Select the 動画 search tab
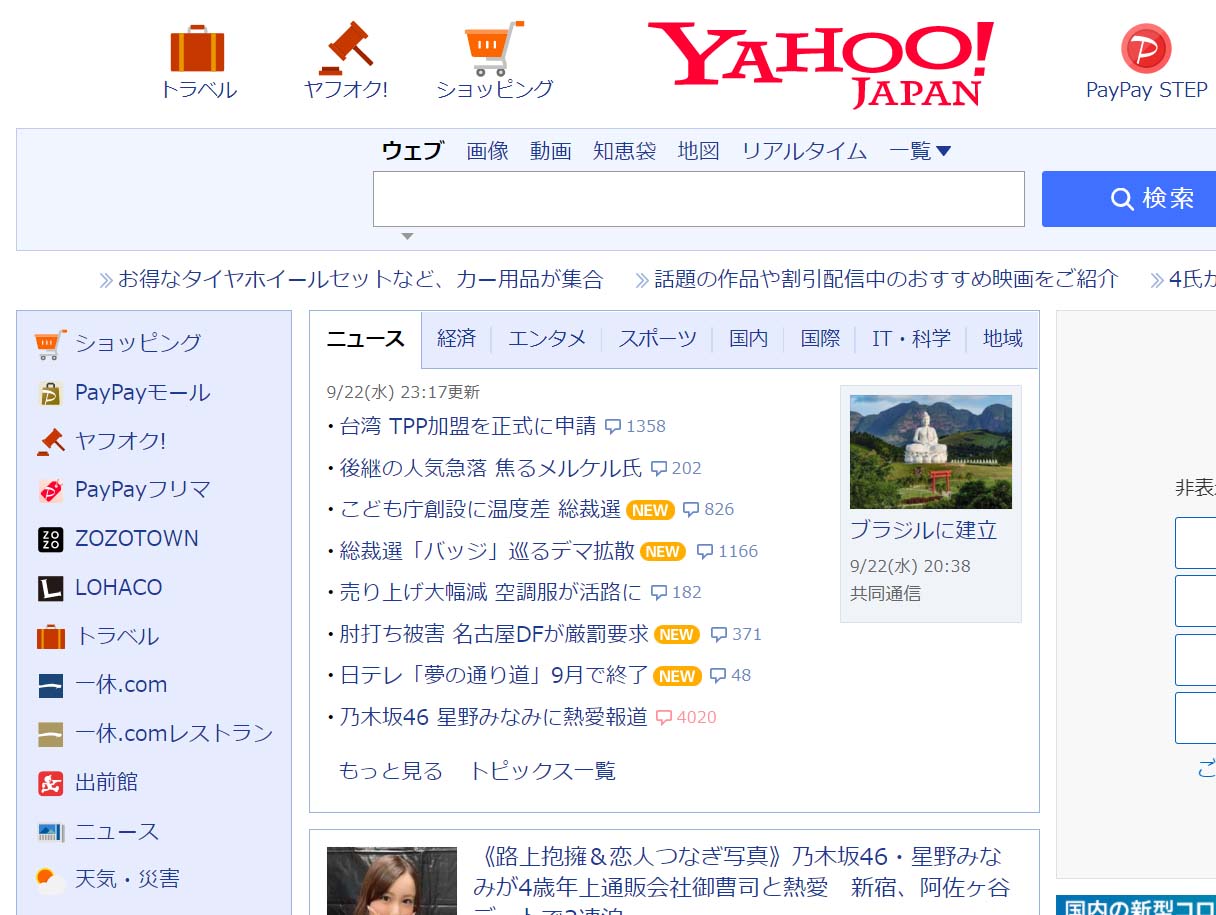Image resolution: width=1216 pixels, height=915 pixels. coord(551,151)
